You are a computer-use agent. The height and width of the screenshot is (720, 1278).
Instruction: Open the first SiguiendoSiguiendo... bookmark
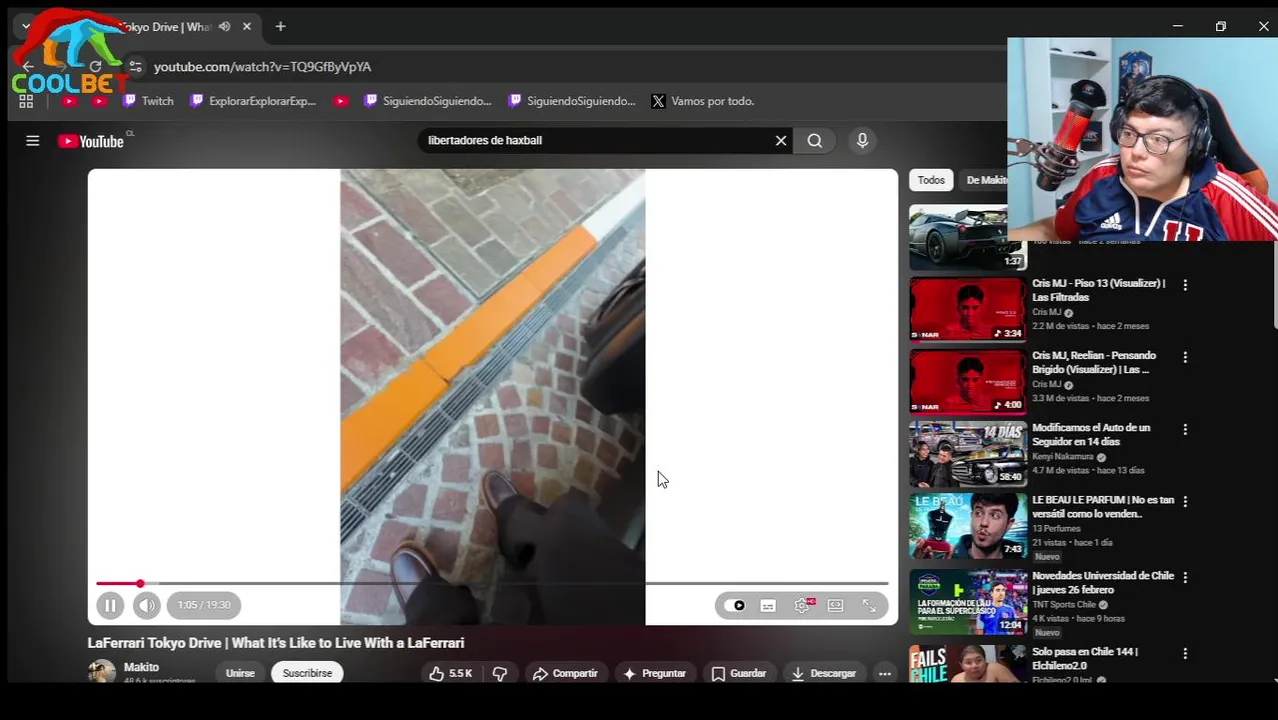point(428,101)
